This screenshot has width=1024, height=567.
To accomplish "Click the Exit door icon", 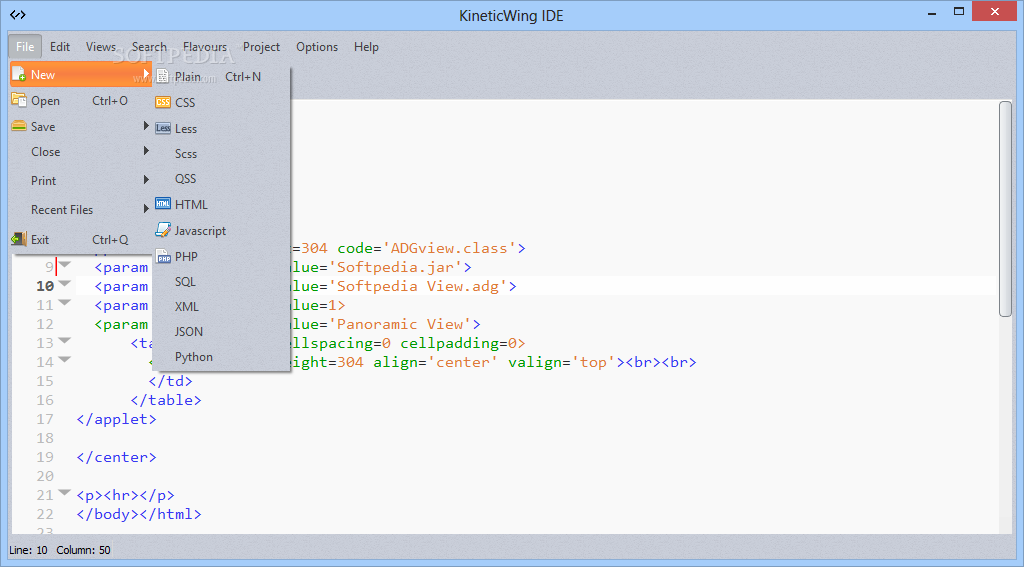I will pos(19,239).
